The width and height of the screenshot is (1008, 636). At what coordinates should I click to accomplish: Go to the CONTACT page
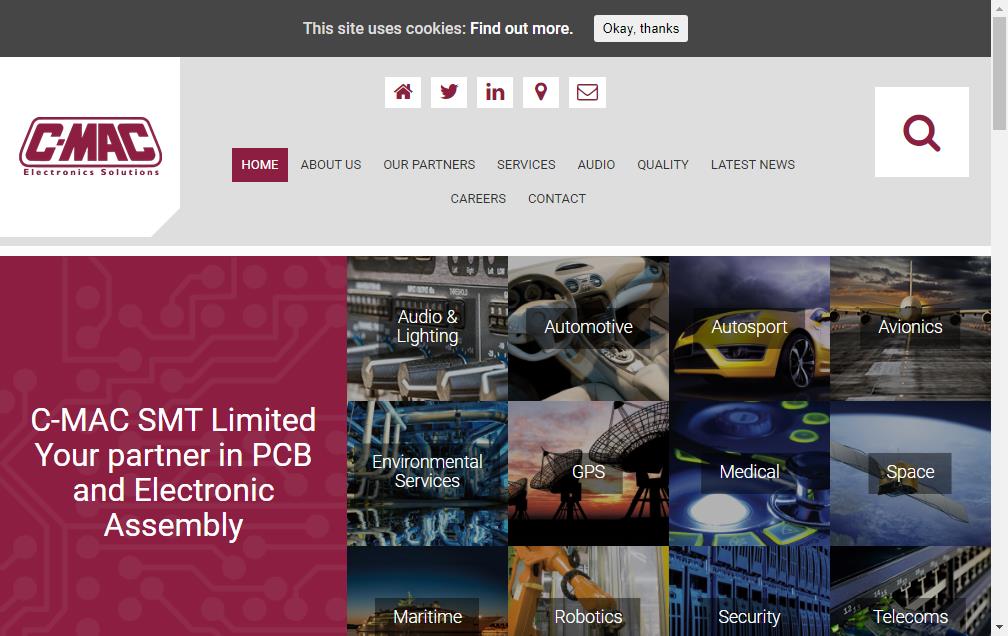coord(557,199)
